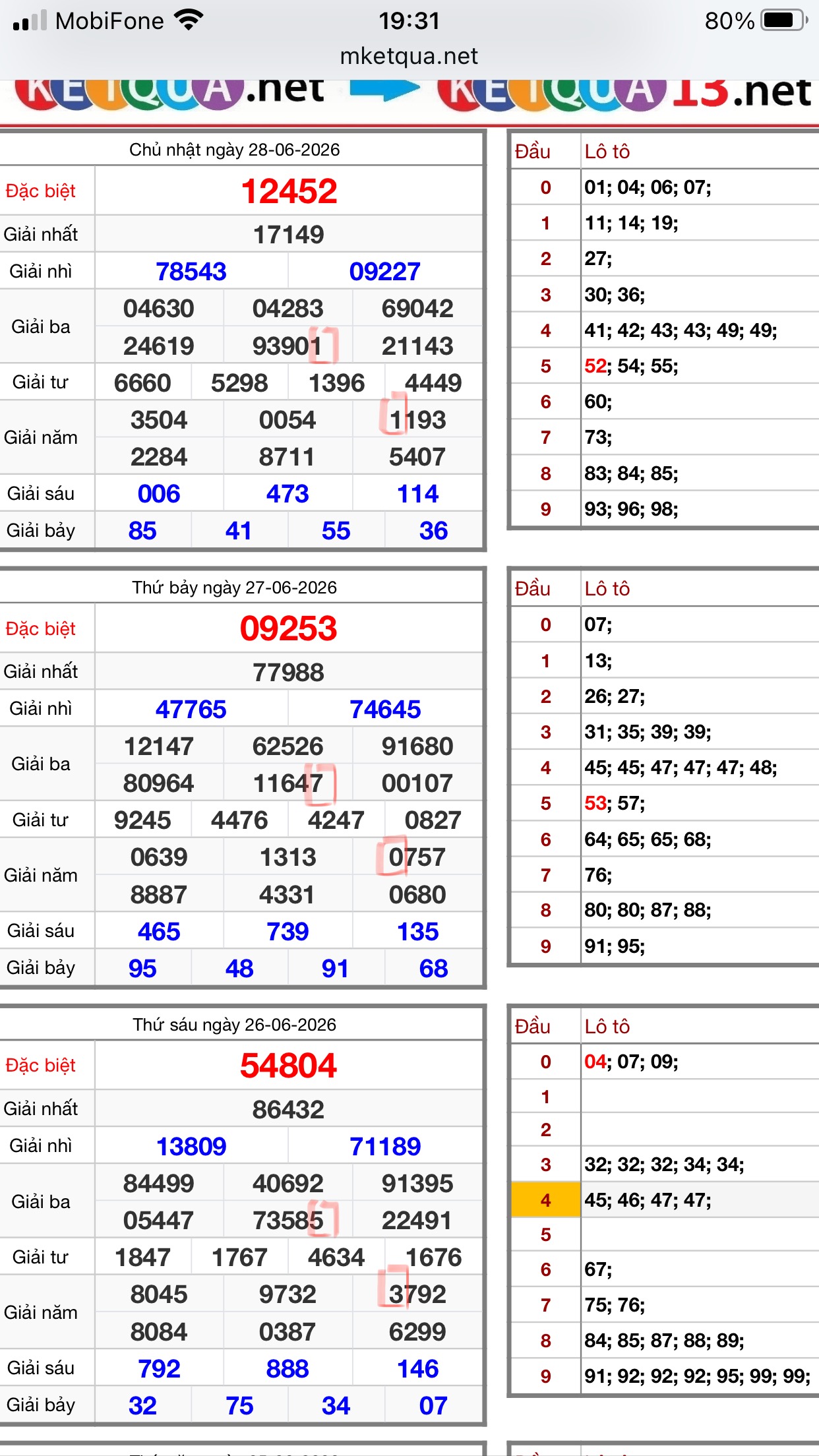This screenshot has height=1456, width=819.
Task: Select sixth prize number 006
Action: pos(159,494)
